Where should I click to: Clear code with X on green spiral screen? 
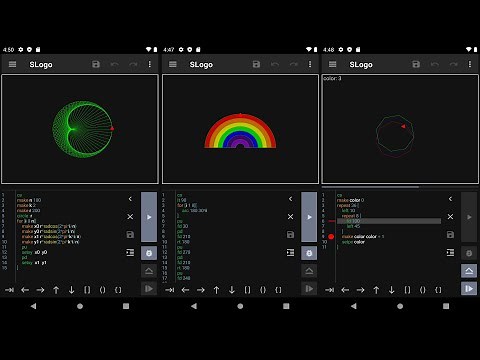[130, 217]
